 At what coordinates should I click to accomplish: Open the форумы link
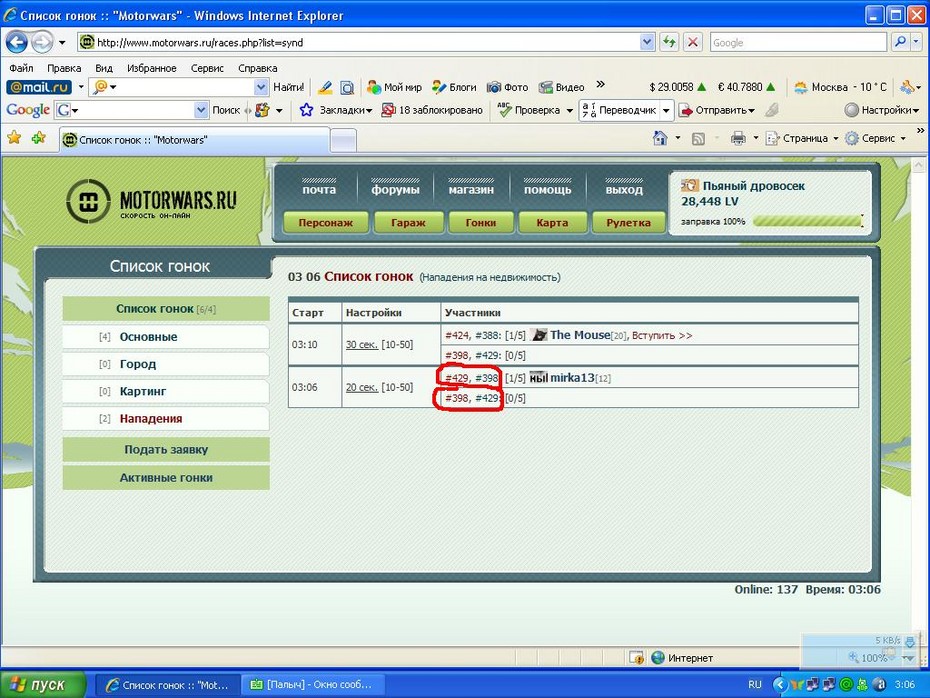[395, 190]
